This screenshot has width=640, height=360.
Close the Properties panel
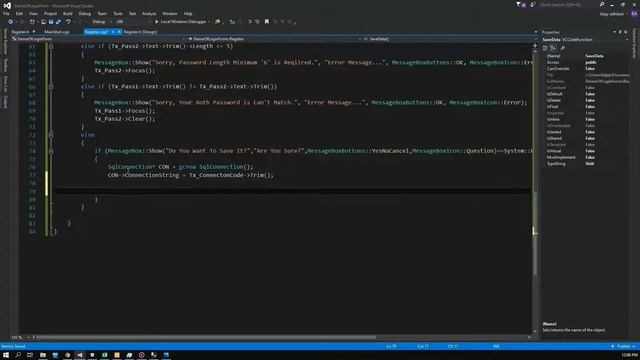coord(626,32)
